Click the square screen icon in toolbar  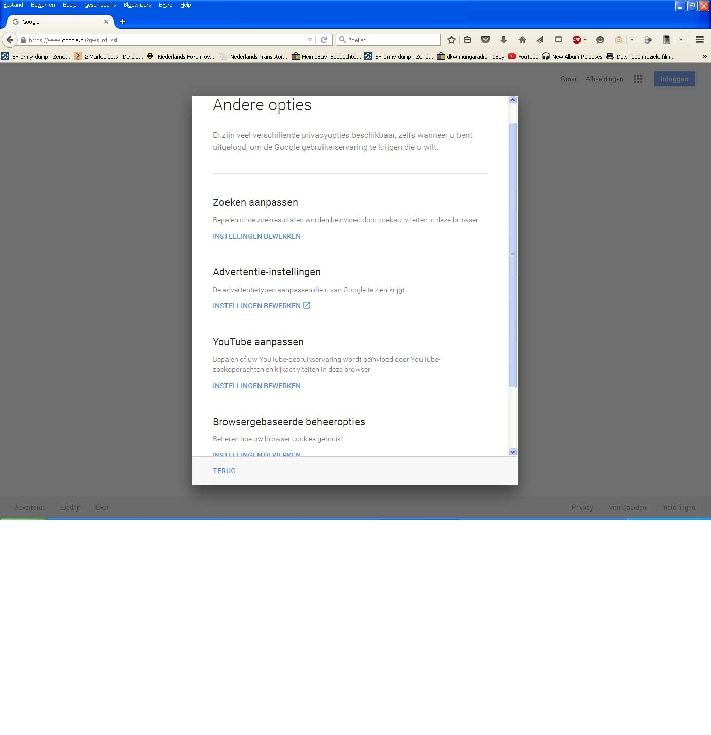pyautogui.click(x=558, y=40)
